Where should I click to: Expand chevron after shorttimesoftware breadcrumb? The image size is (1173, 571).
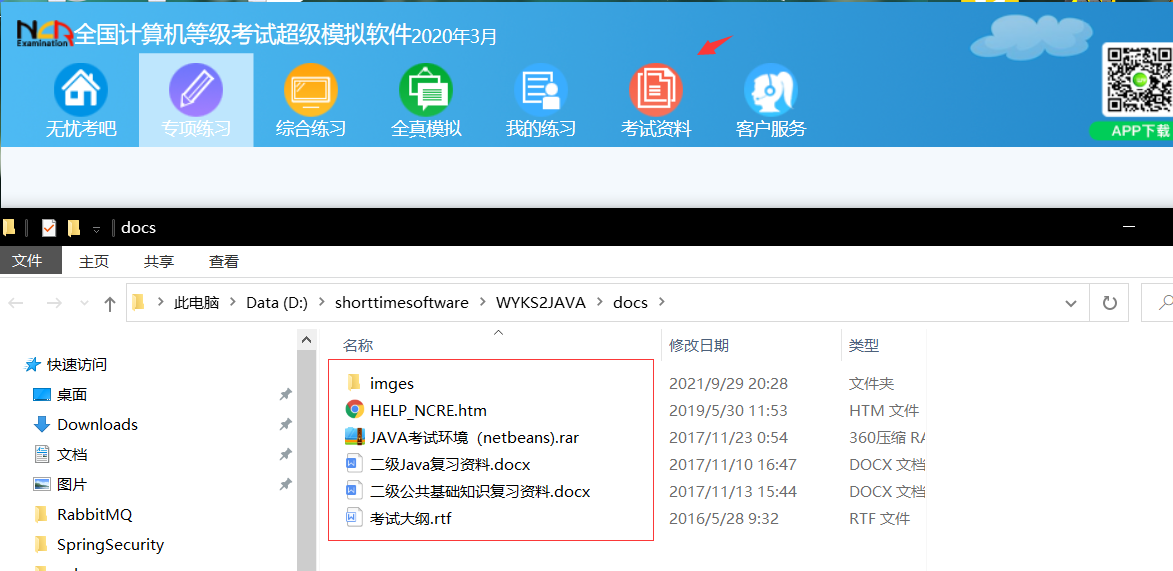pos(483,303)
